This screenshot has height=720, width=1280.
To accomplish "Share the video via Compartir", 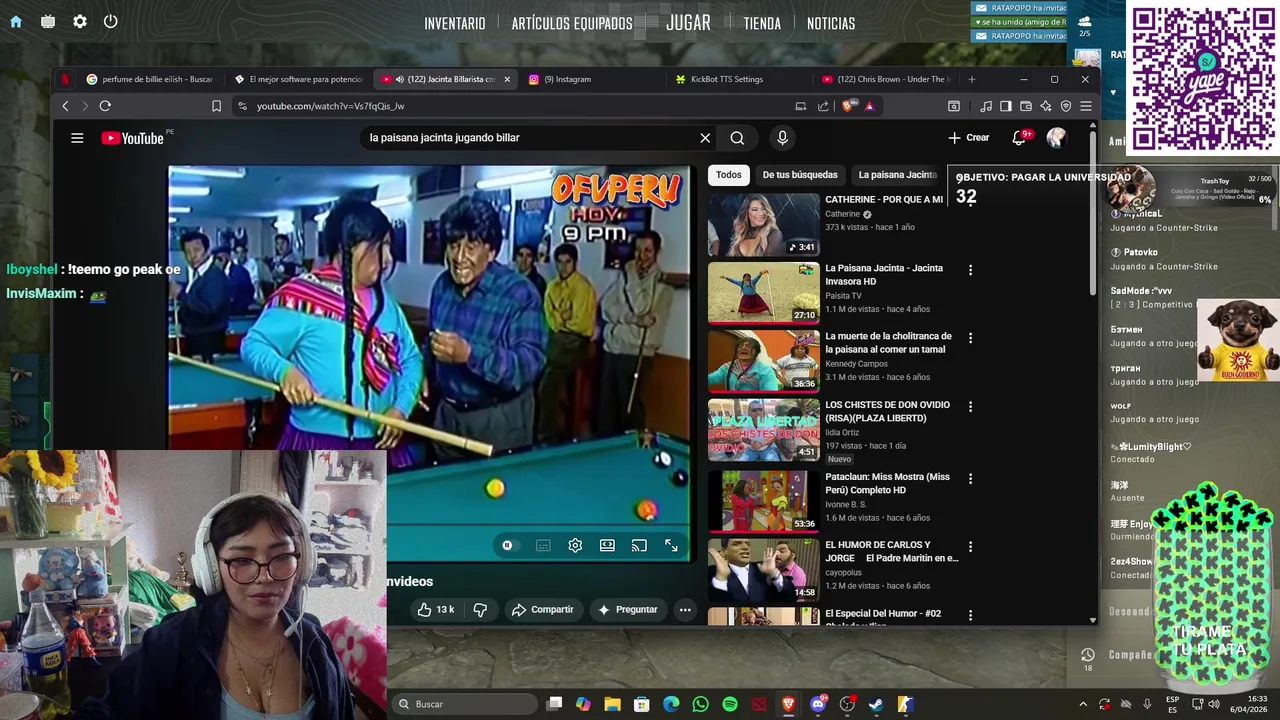I will tap(542, 609).
